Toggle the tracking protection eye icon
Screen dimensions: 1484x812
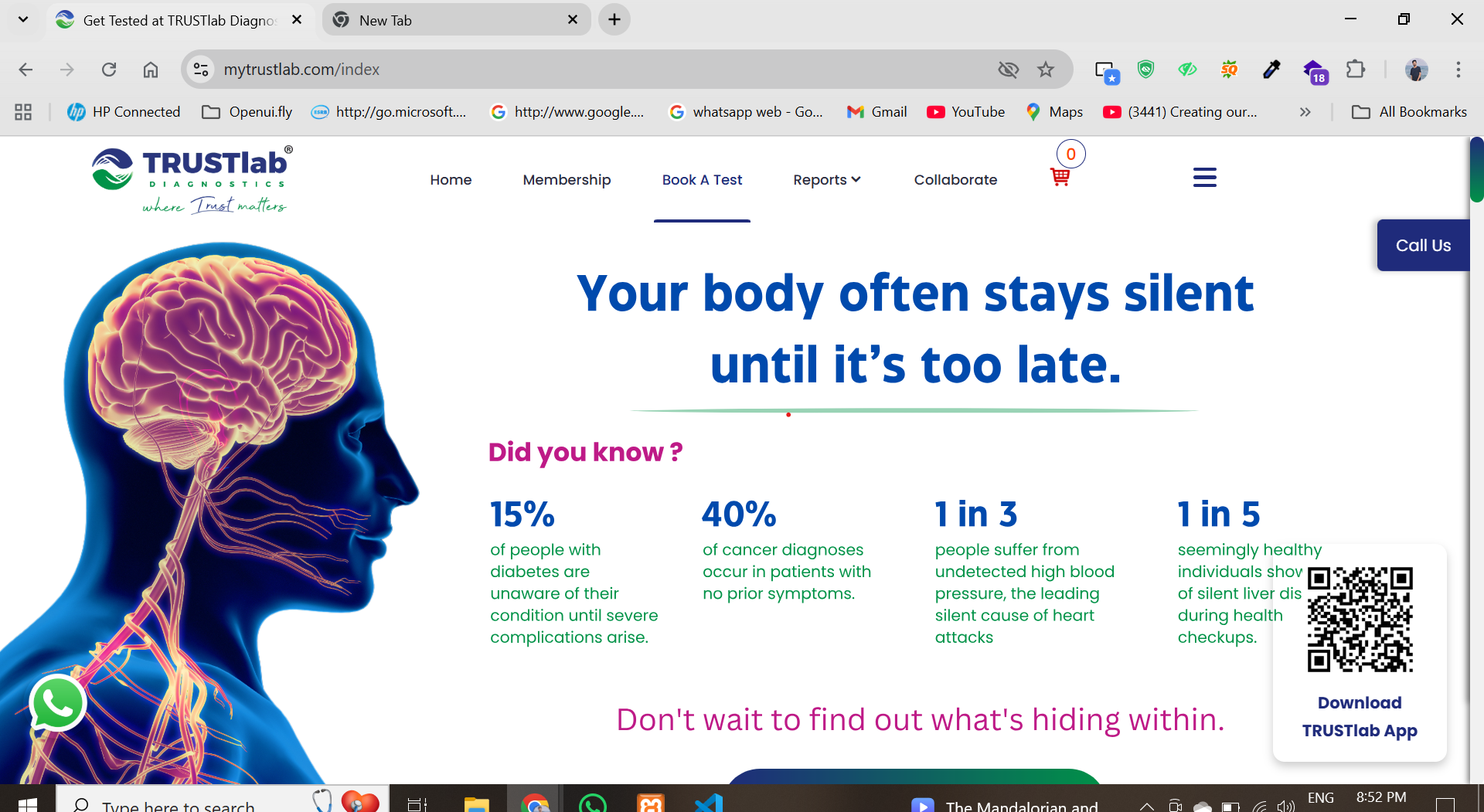pyautogui.click(x=1008, y=70)
